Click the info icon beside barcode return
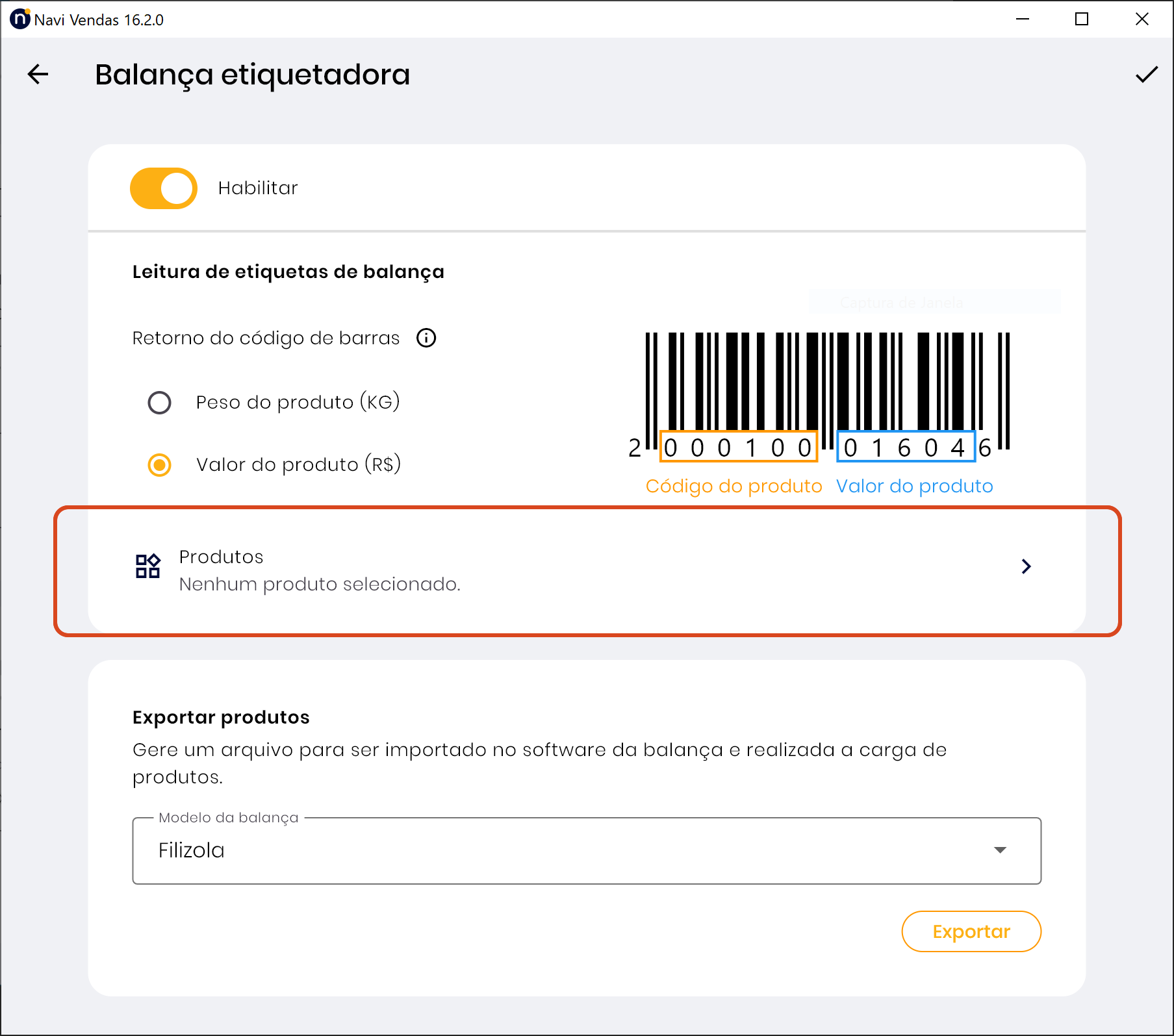The width and height of the screenshot is (1174, 1036). (426, 338)
